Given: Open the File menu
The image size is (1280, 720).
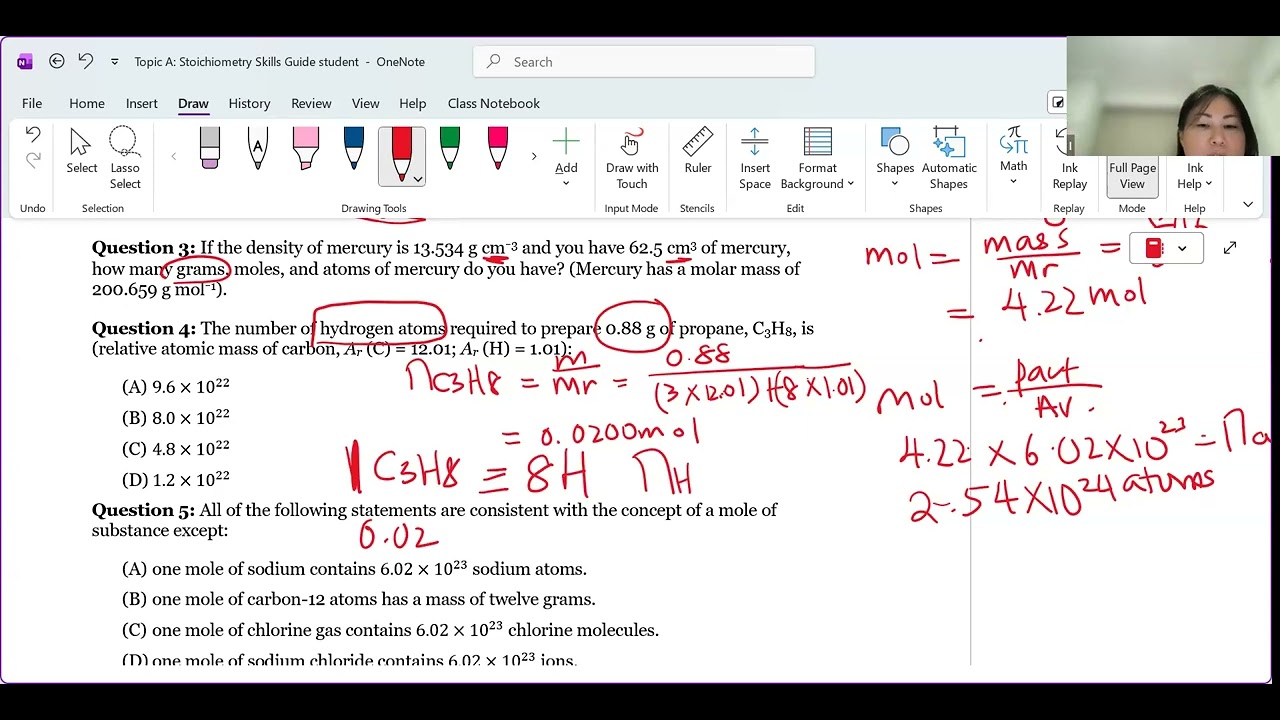Looking at the screenshot, I should [32, 103].
